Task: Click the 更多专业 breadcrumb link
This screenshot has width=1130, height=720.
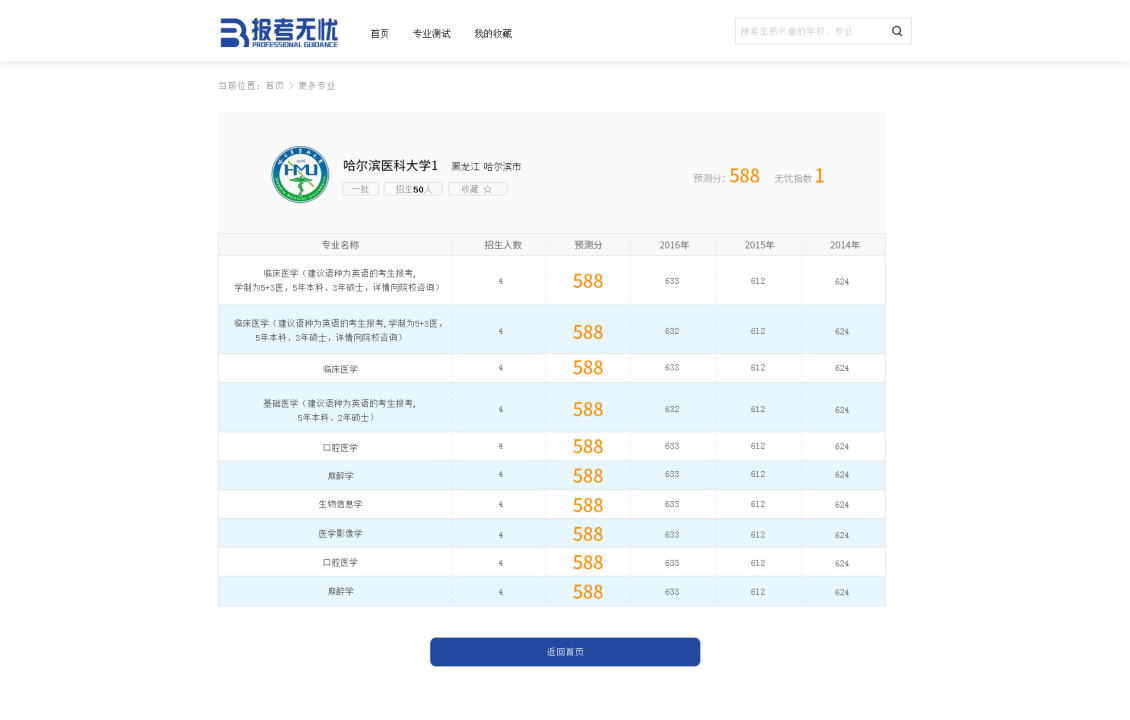Action: point(316,86)
